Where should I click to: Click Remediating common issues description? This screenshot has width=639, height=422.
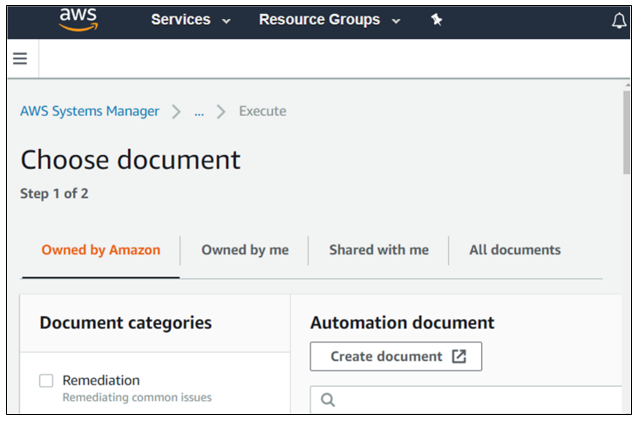click(137, 397)
